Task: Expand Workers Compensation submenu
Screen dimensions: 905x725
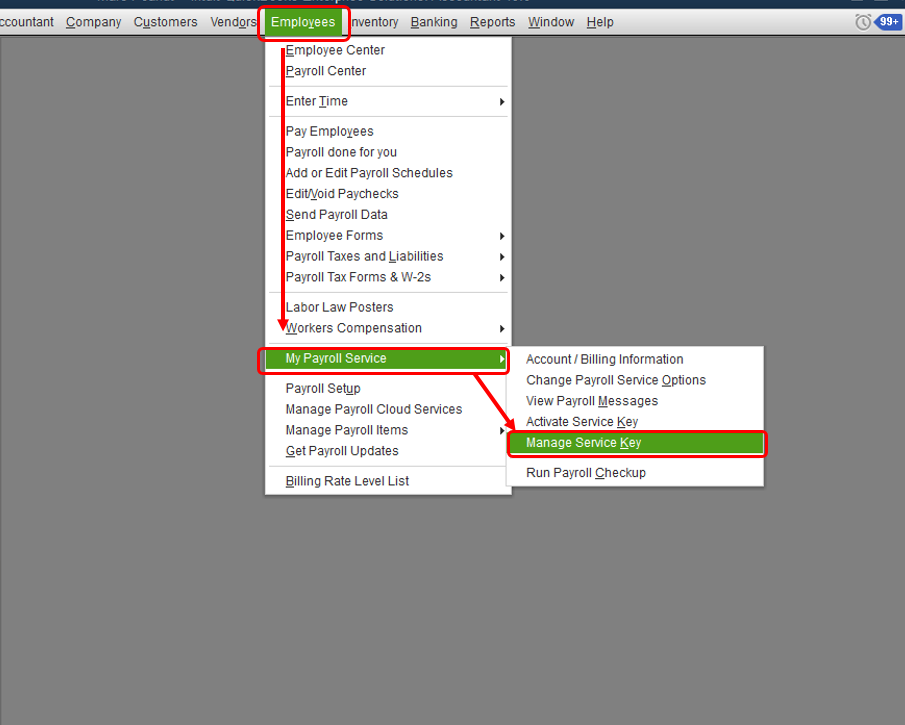Action: (x=388, y=328)
